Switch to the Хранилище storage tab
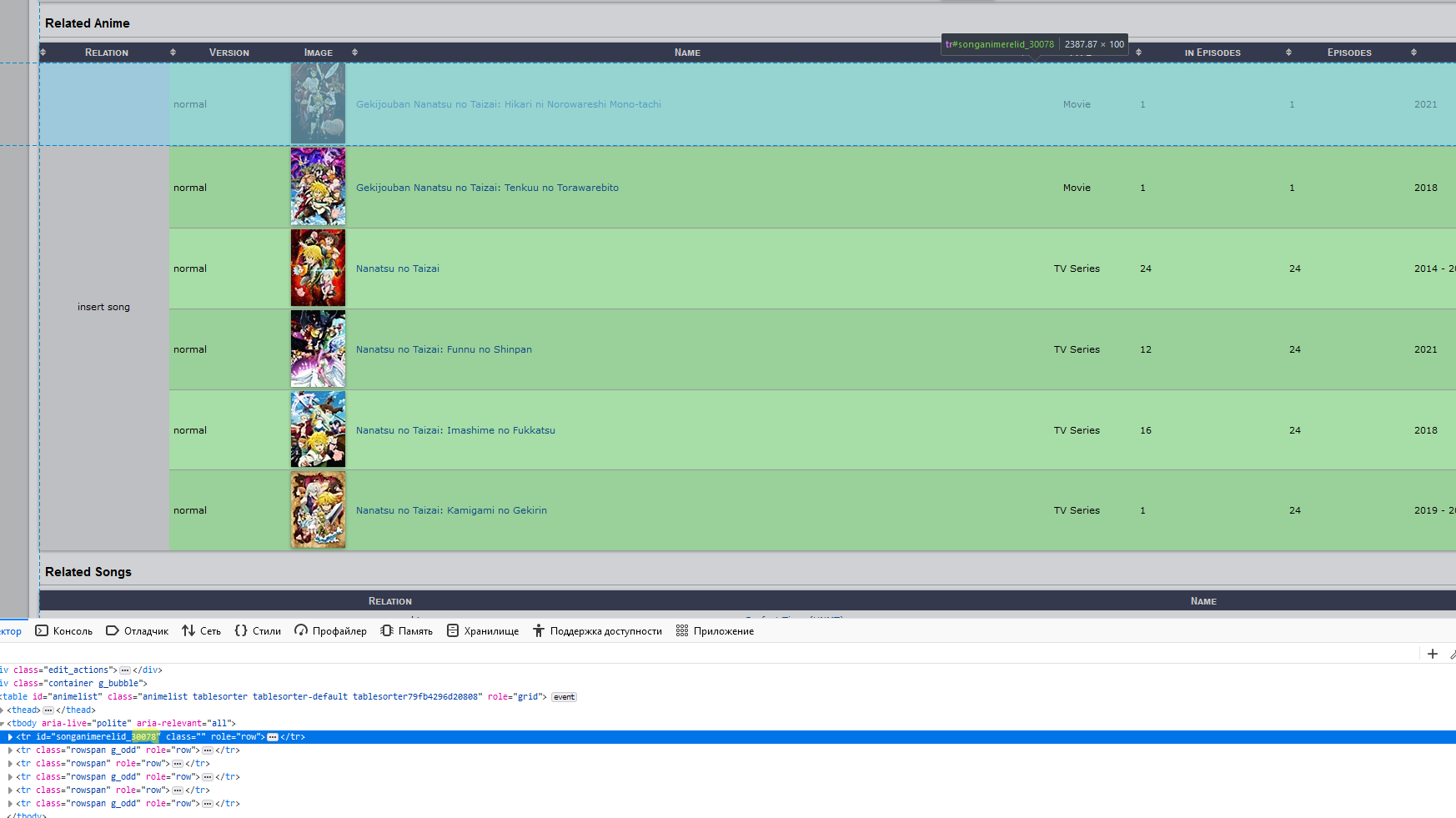Viewport: 1456px width, 818px height. (x=483, y=631)
